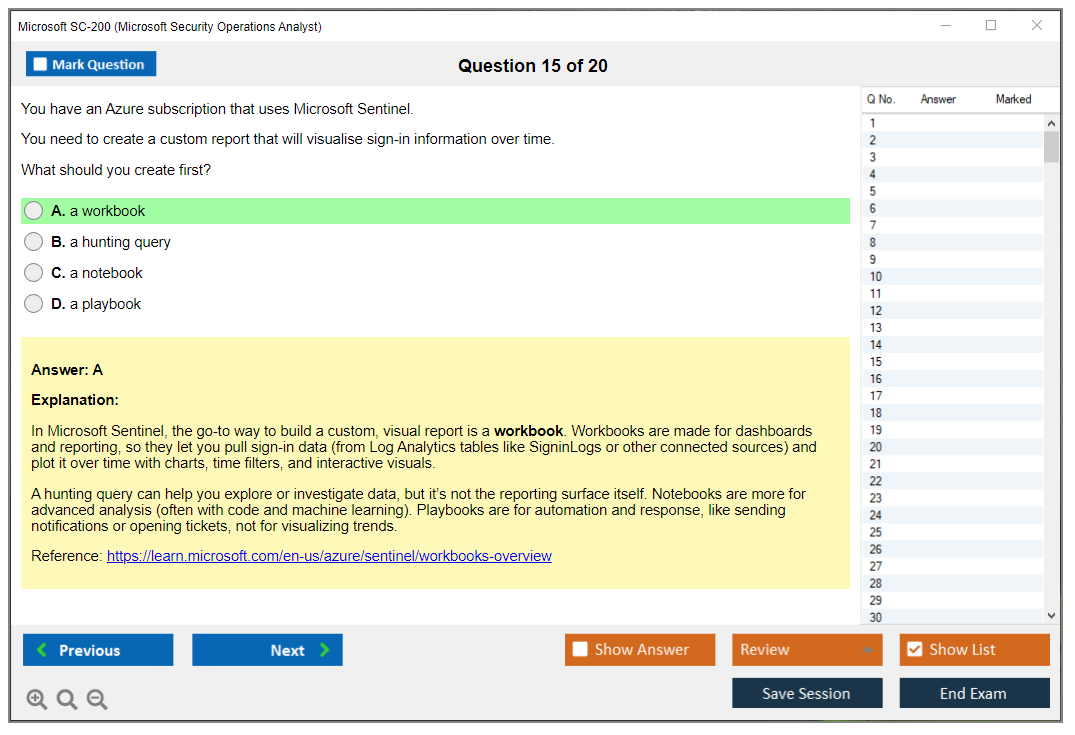
Task: Select the middle magnifier reset-zoom icon
Action: pos(66,699)
